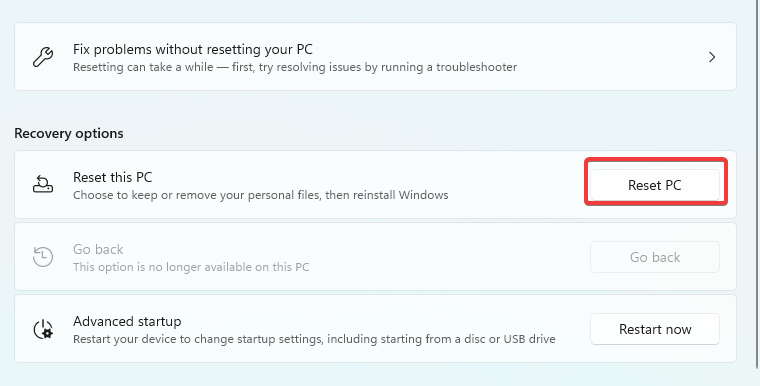Click the vertical scrollbar at right edge

[x=758, y=184]
